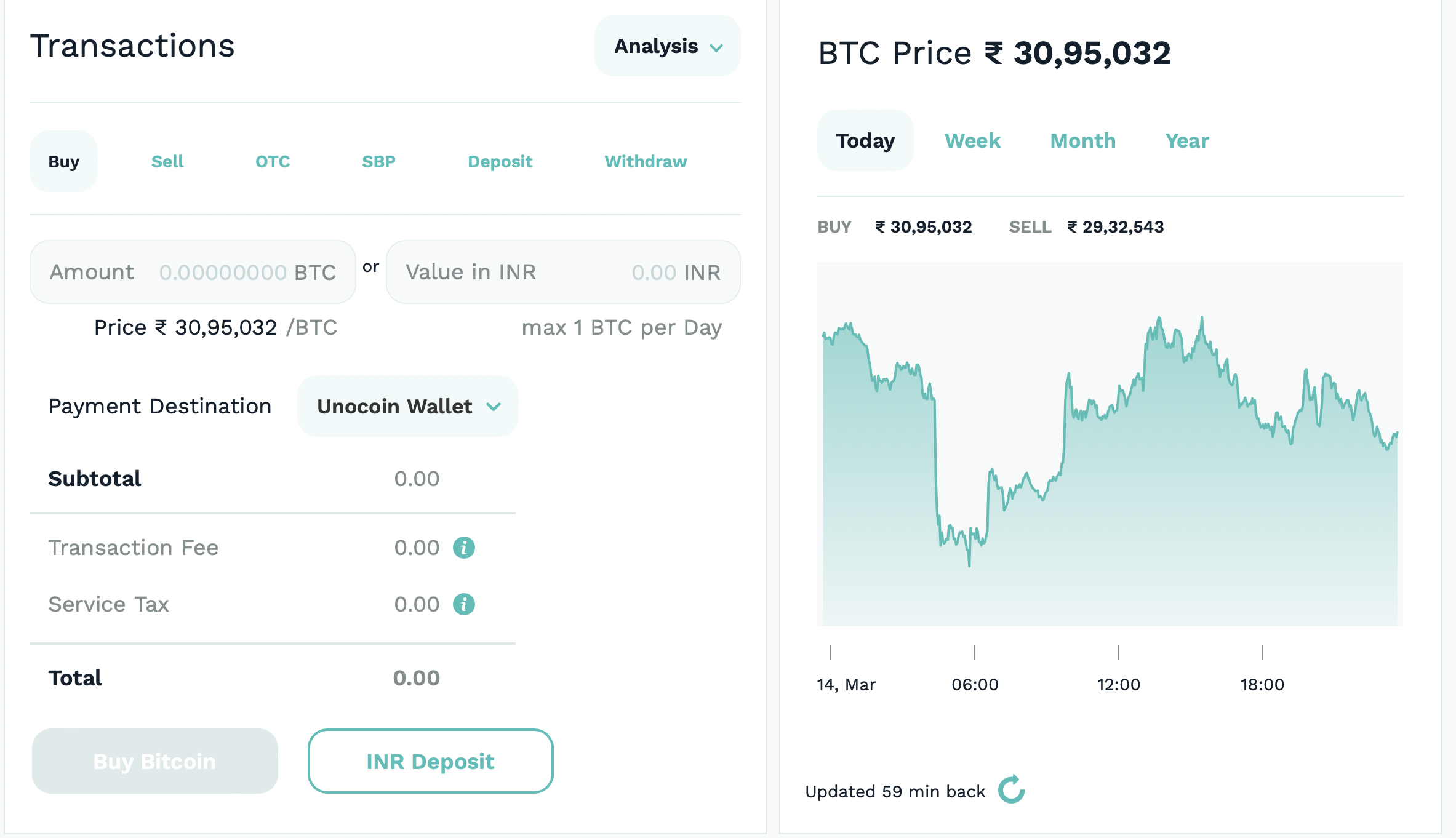Switch chart to Month view
Viewport: 1456px width, 838px height.
pyautogui.click(x=1082, y=141)
